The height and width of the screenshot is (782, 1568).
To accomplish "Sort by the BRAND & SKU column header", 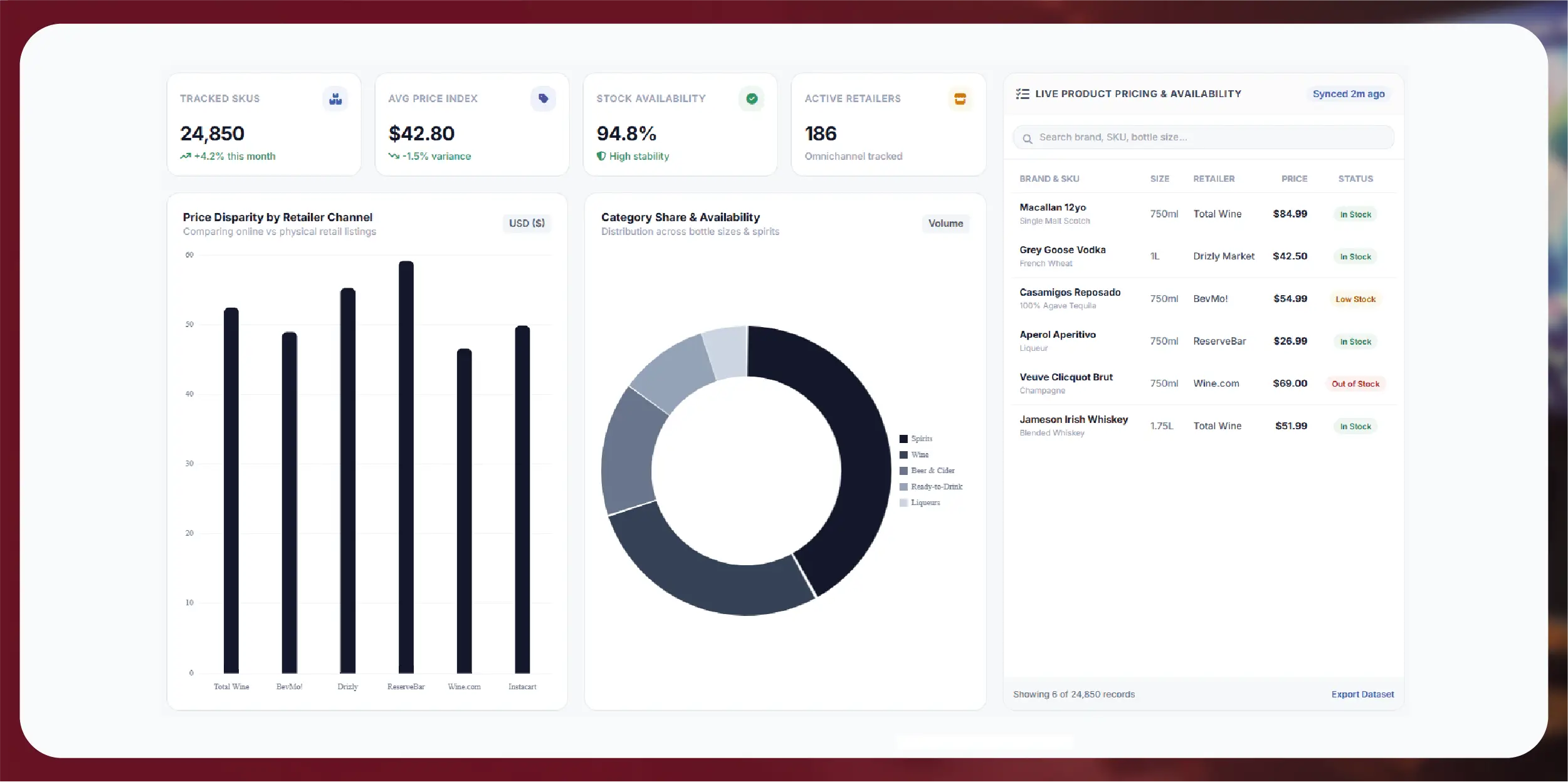I will 1049,179.
